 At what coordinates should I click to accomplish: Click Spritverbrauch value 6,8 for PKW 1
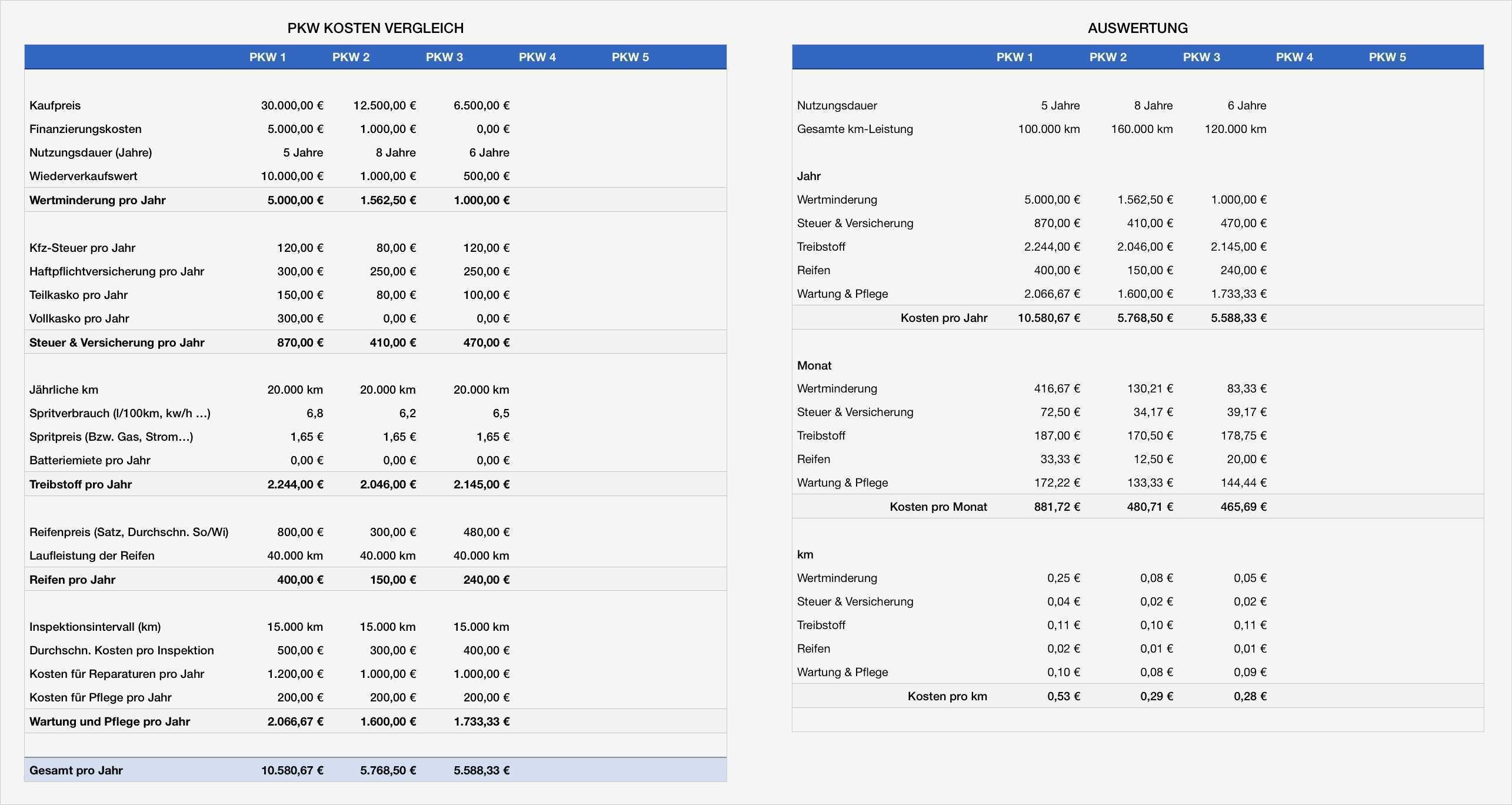[315, 413]
